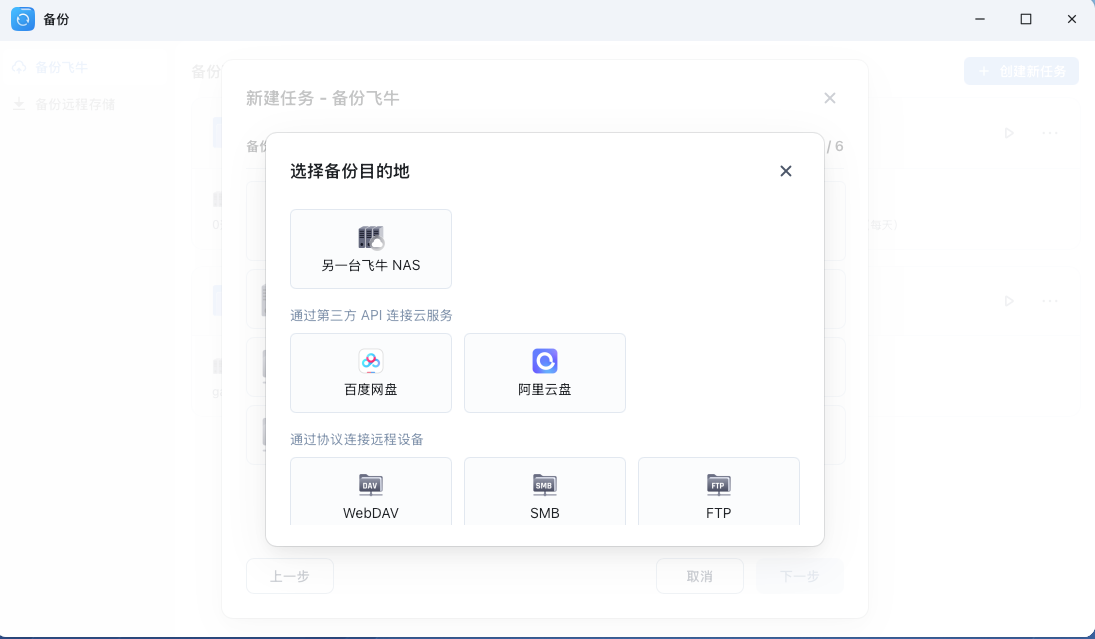Choose 另一台飞牛 NAS as backup destination
The width and height of the screenshot is (1095, 639).
click(371, 249)
